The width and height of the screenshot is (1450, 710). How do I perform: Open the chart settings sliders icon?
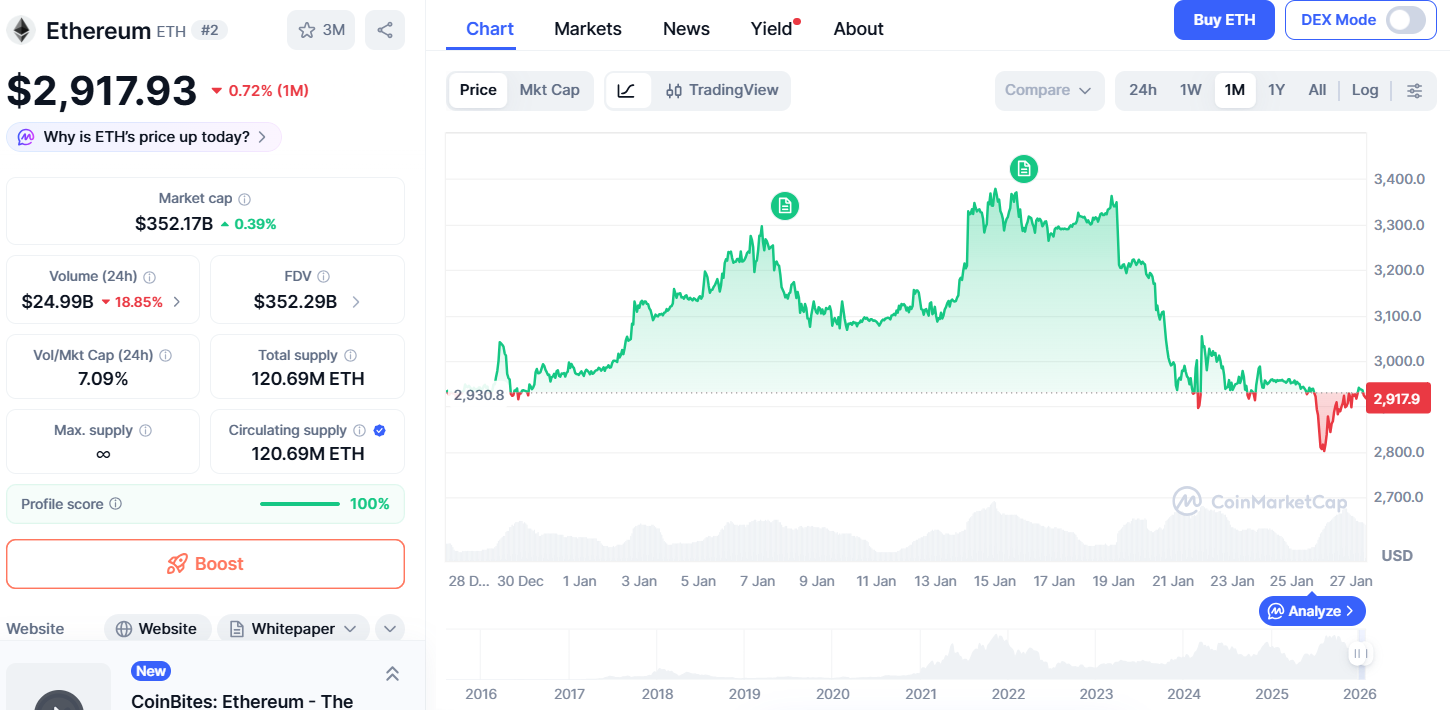tap(1414, 90)
